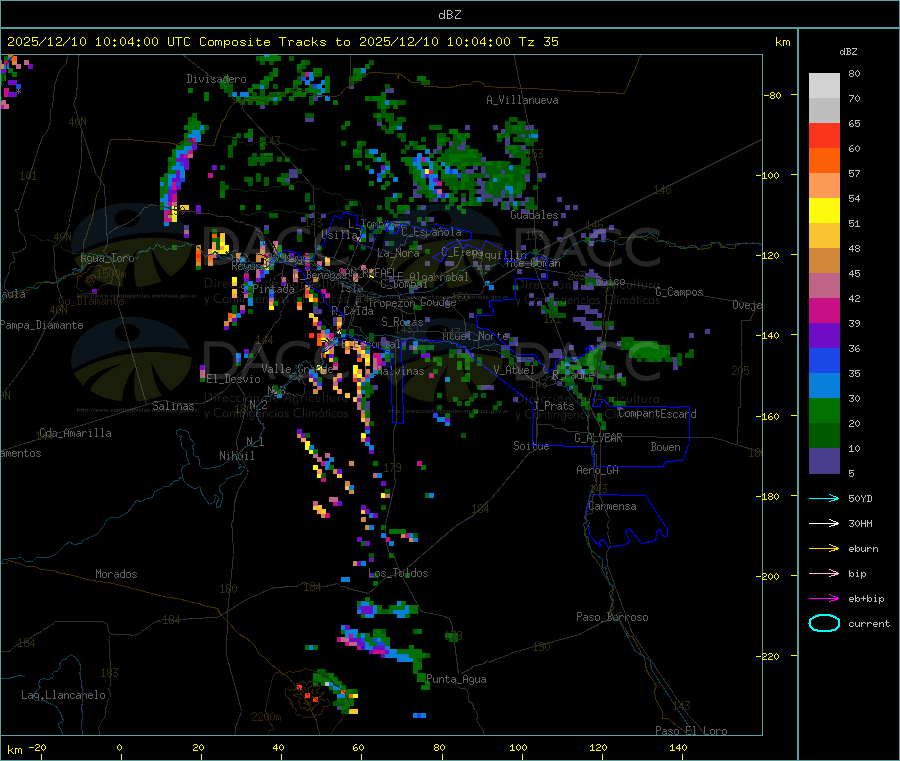Viewport: 900px width, 761px height.
Task: Click the 'Punta_Agua' map label
Action: (456, 679)
